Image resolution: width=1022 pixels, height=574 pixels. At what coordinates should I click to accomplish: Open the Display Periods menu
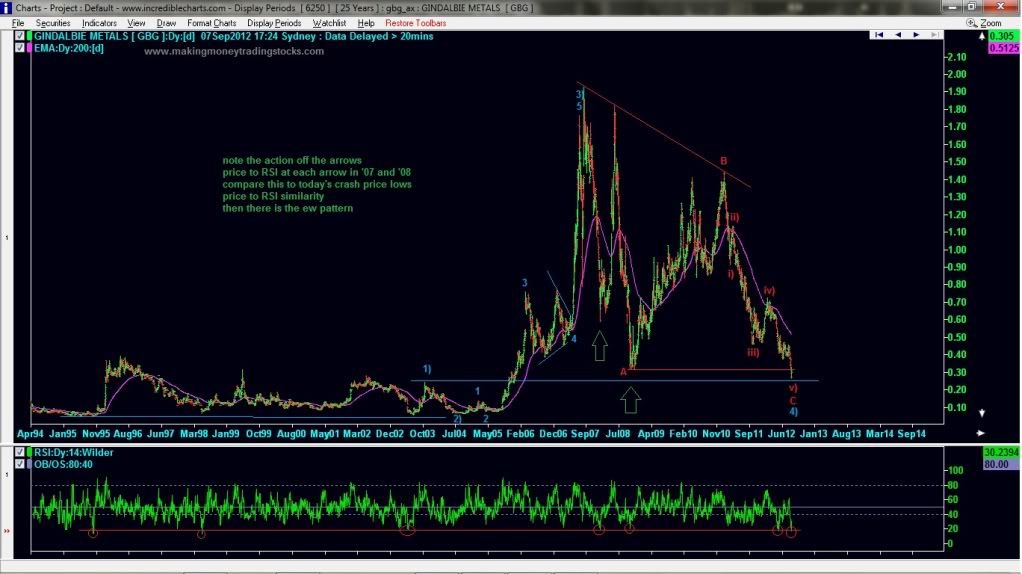[x=274, y=23]
